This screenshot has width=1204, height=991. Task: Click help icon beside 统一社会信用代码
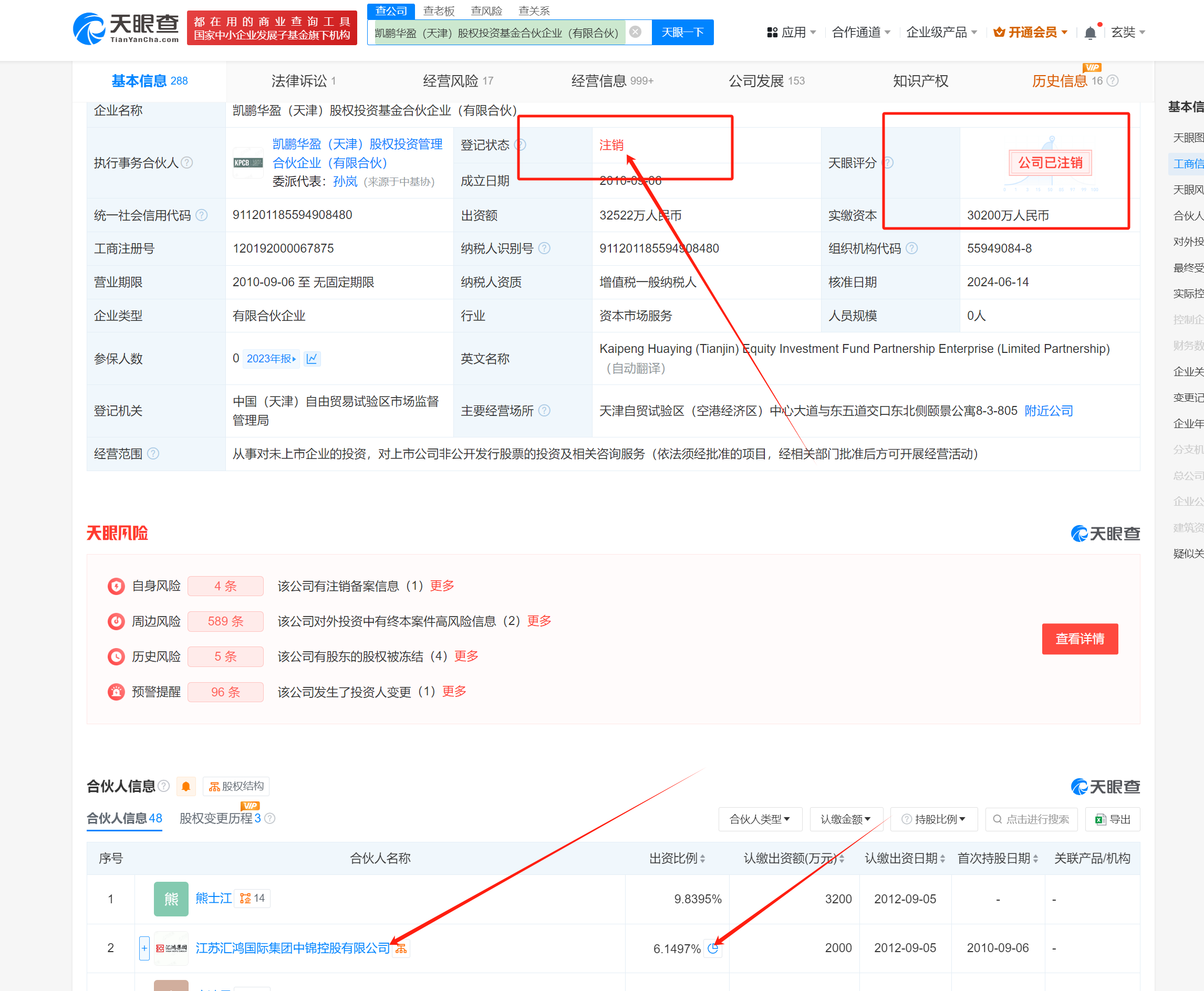[x=202, y=215]
